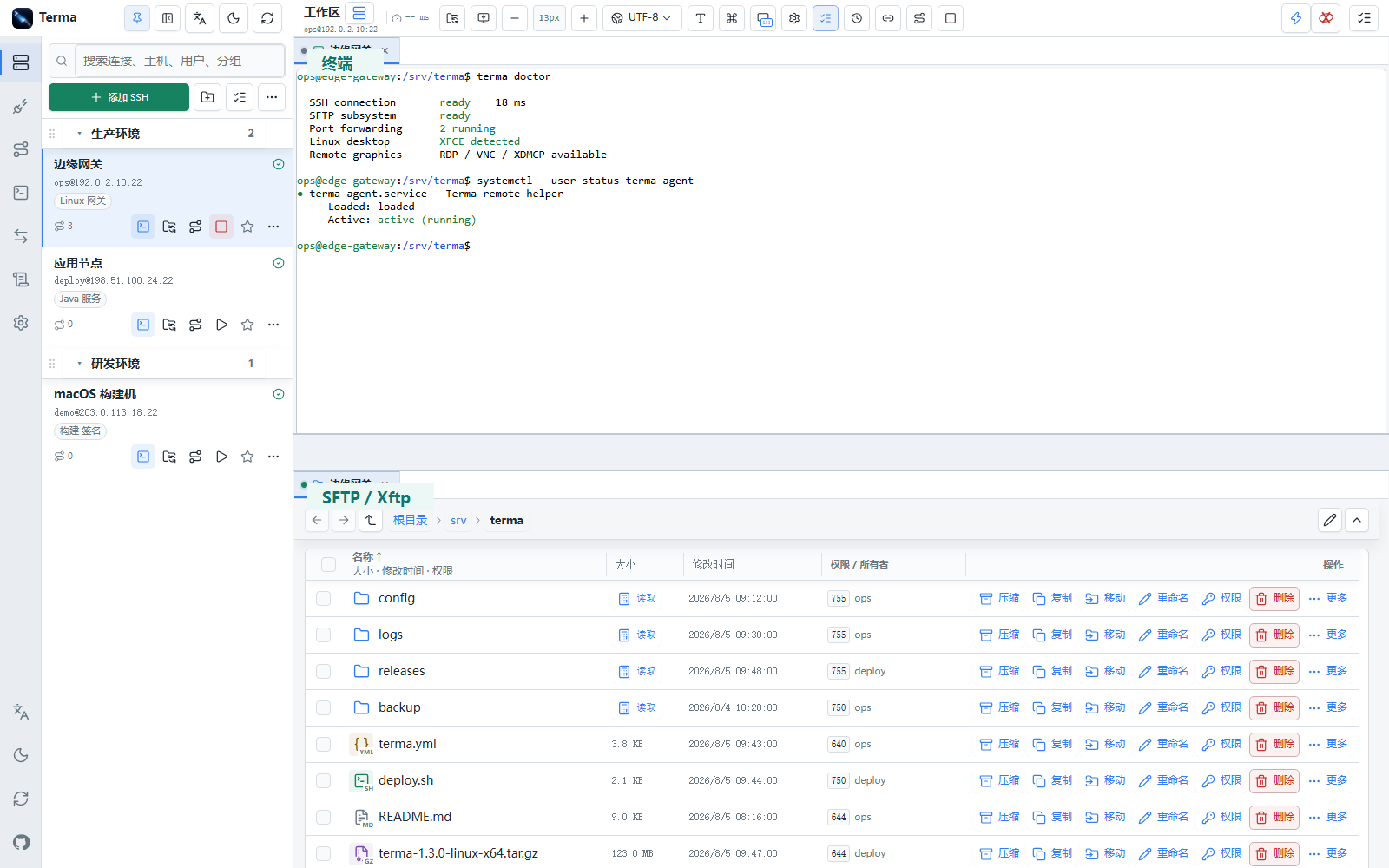Open the UTF-8 encoding dropdown
Image resolution: width=1389 pixels, height=868 pixels.
point(642,18)
